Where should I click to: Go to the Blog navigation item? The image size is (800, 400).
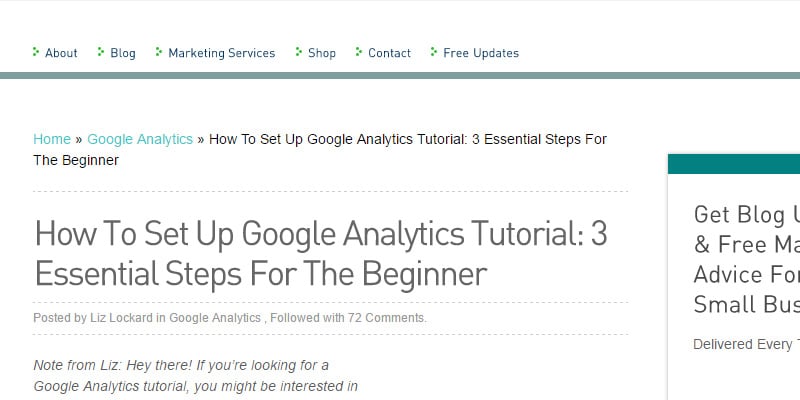tap(123, 53)
